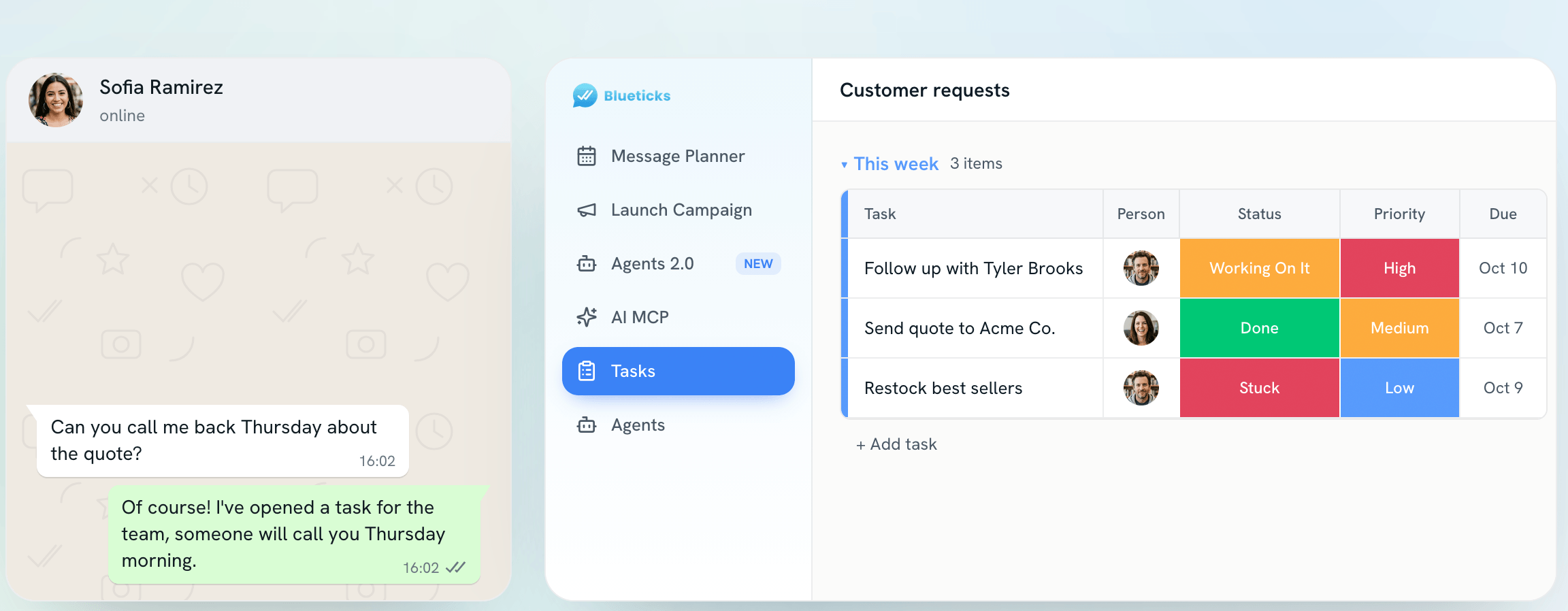Click the Message Planner calendar icon
Viewport: 1568px width, 611px height.
tap(587, 156)
